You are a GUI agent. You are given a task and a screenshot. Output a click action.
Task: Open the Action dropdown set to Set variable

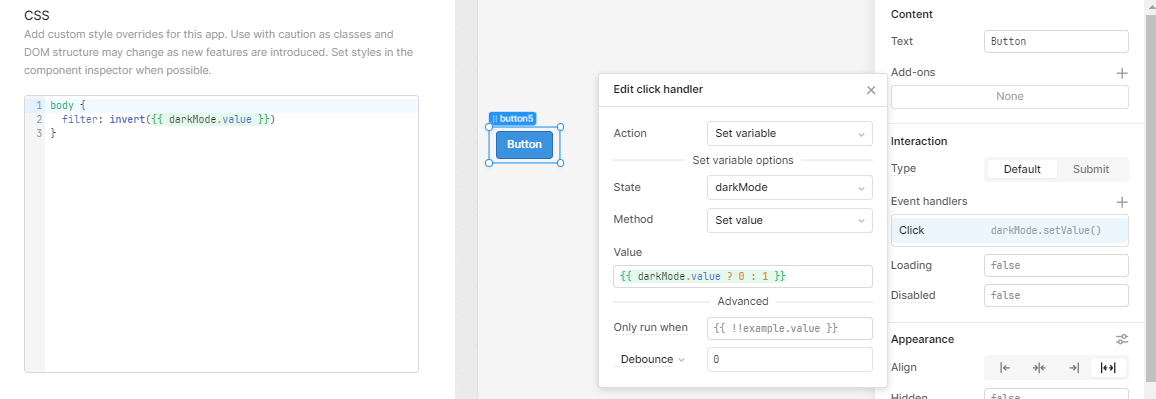pos(790,133)
